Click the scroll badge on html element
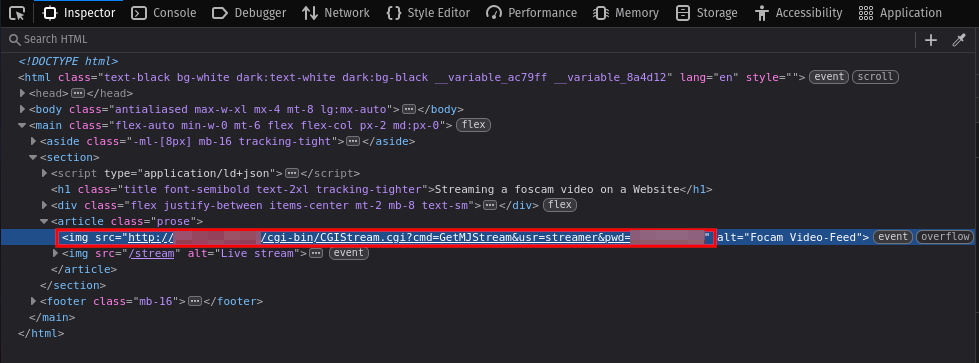Image resolution: width=979 pixels, height=363 pixels. (875, 77)
